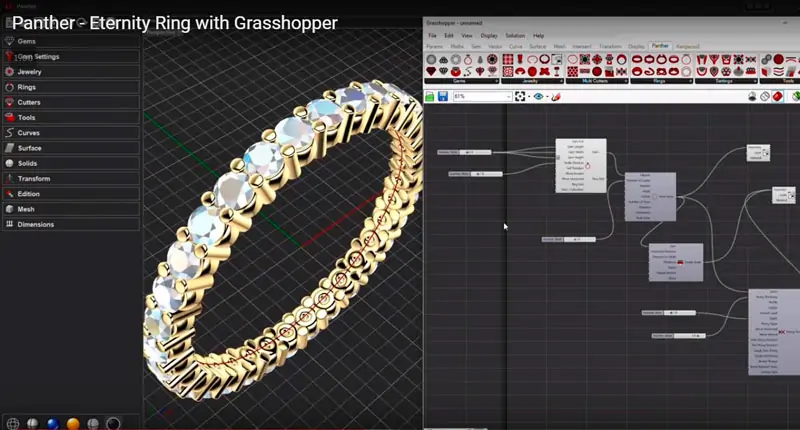
Task: Select the black sphere display mode
Action: tap(113, 423)
